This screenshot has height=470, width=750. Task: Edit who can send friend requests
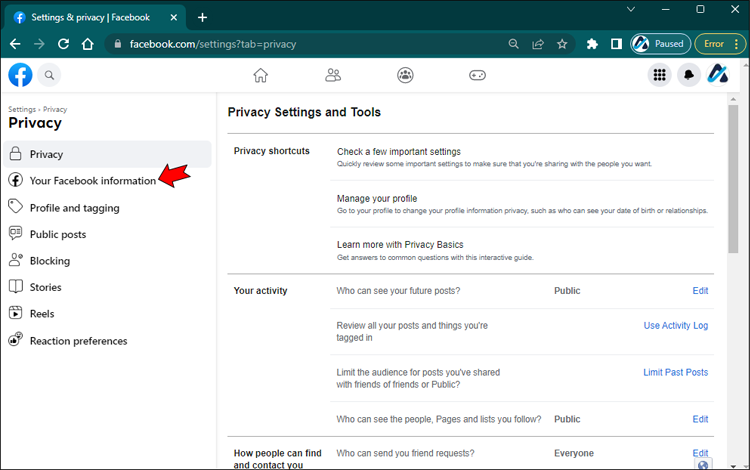(x=700, y=453)
